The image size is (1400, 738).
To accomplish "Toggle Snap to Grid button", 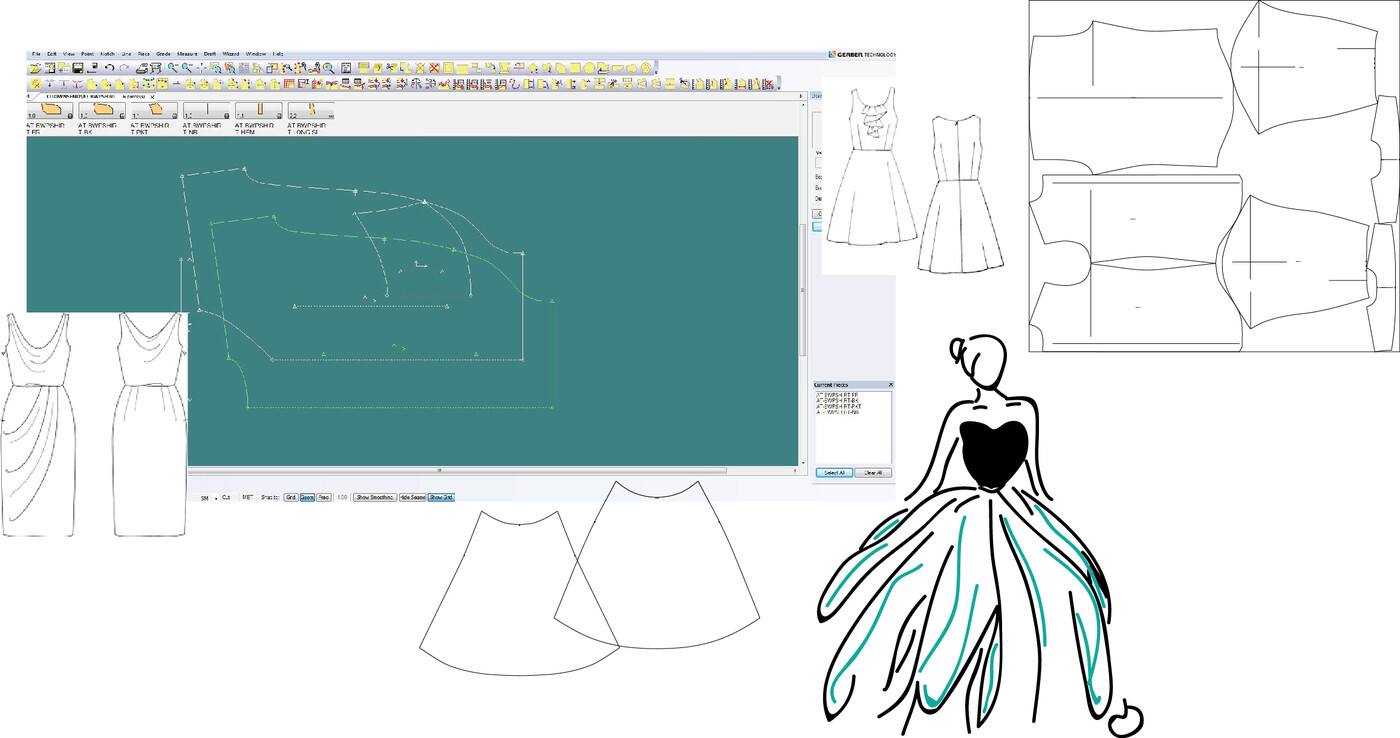I will [x=291, y=497].
